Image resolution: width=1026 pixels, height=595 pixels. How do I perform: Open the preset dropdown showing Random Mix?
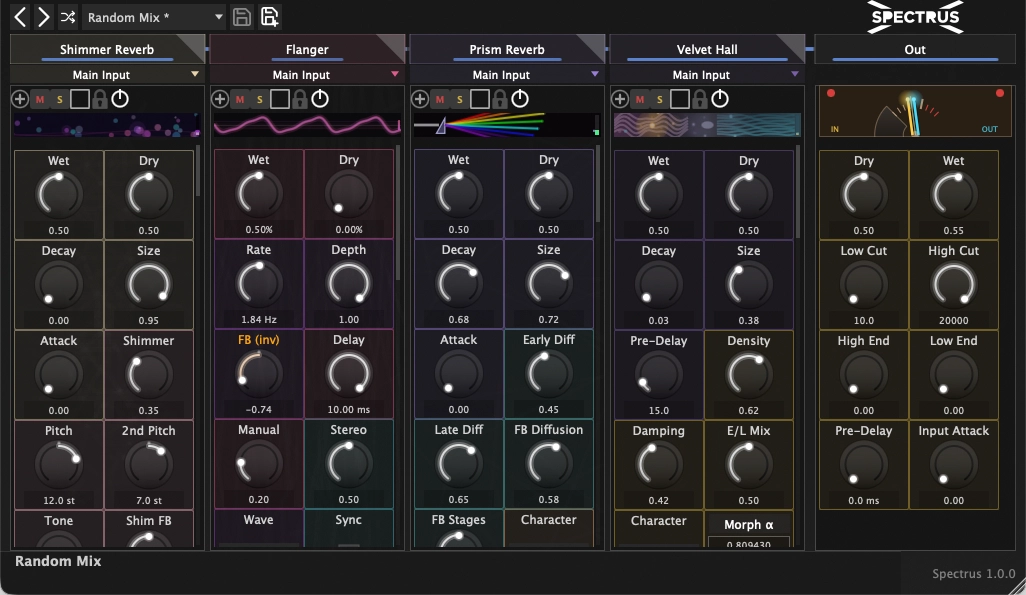coord(155,17)
